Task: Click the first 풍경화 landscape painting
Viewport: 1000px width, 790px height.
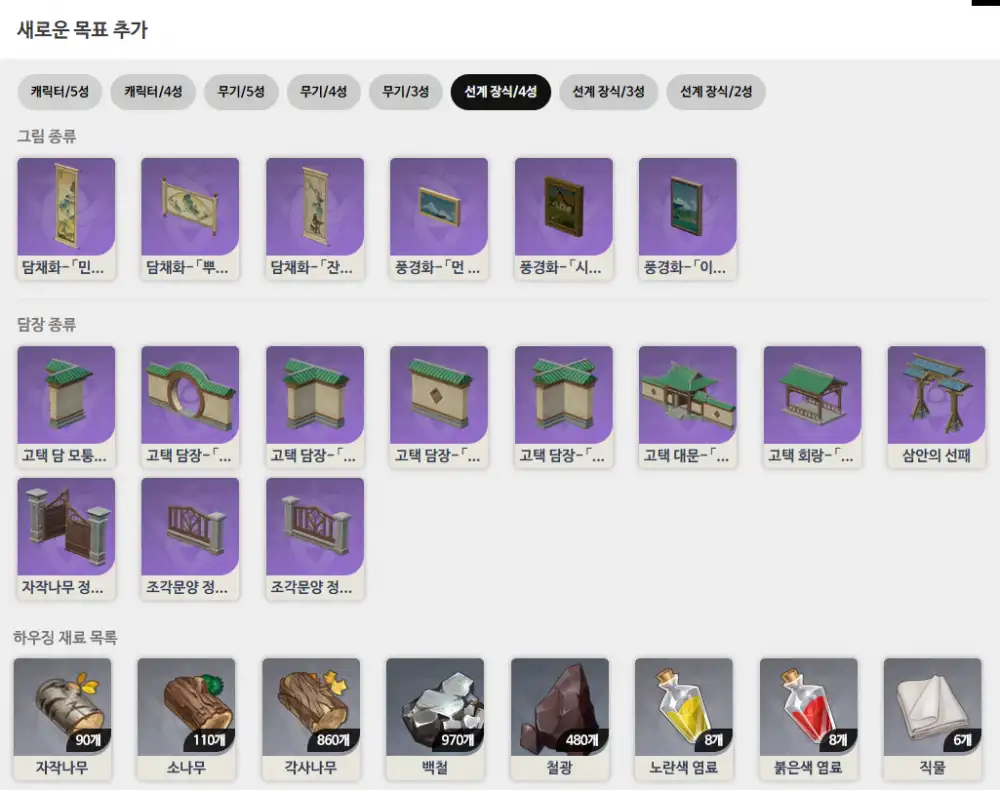Action: 439,218
